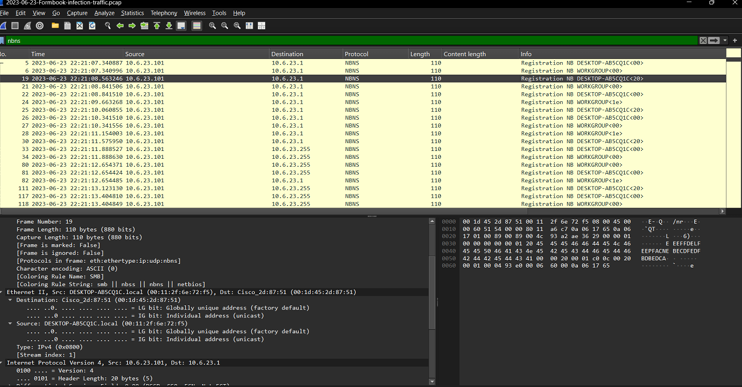Add a display filter button (plus)
Image resolution: width=742 pixels, height=387 pixels.
tap(735, 41)
